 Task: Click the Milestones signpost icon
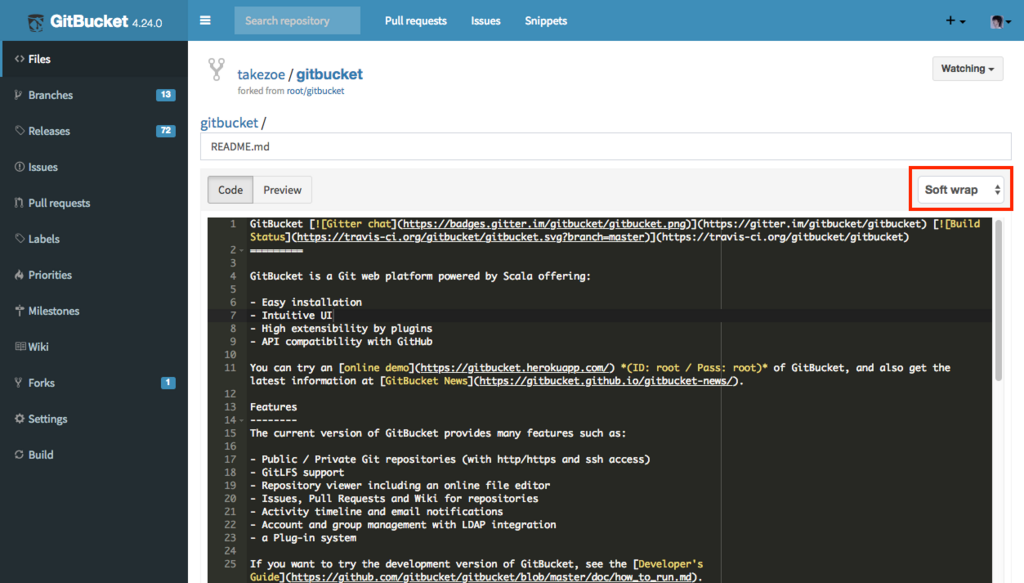20,311
